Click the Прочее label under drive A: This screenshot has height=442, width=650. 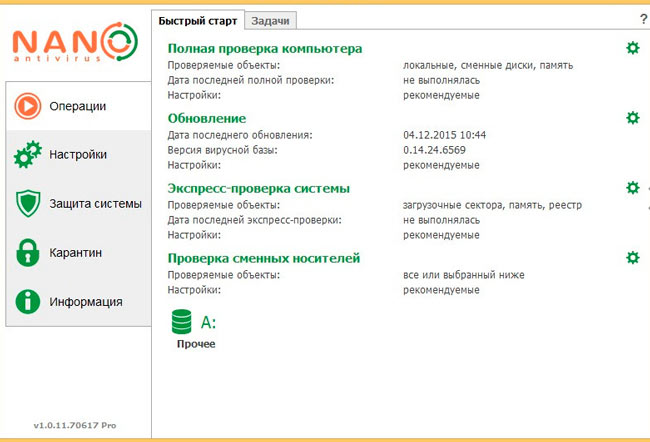click(196, 344)
